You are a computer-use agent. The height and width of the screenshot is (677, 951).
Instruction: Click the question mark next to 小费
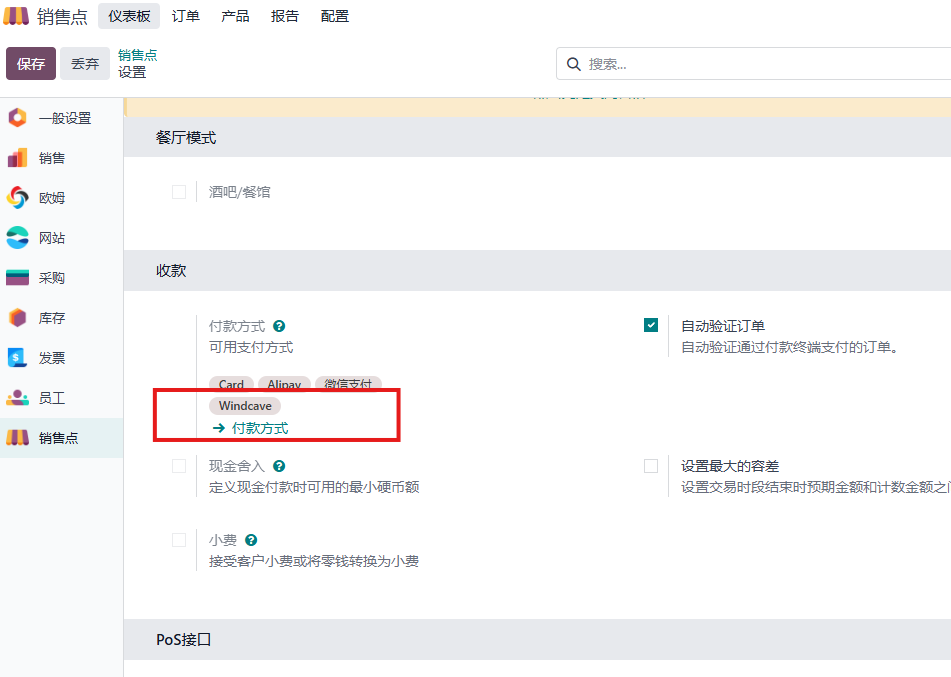pos(251,540)
